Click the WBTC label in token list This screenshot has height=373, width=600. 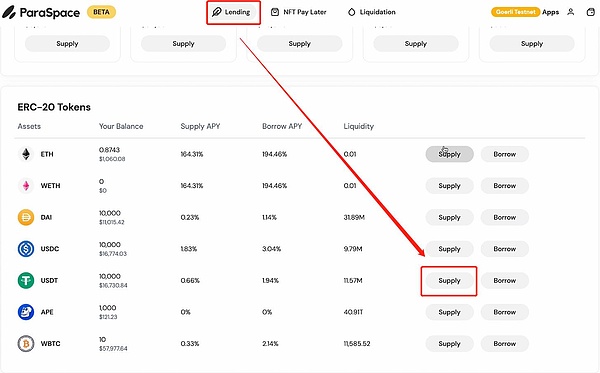51,344
